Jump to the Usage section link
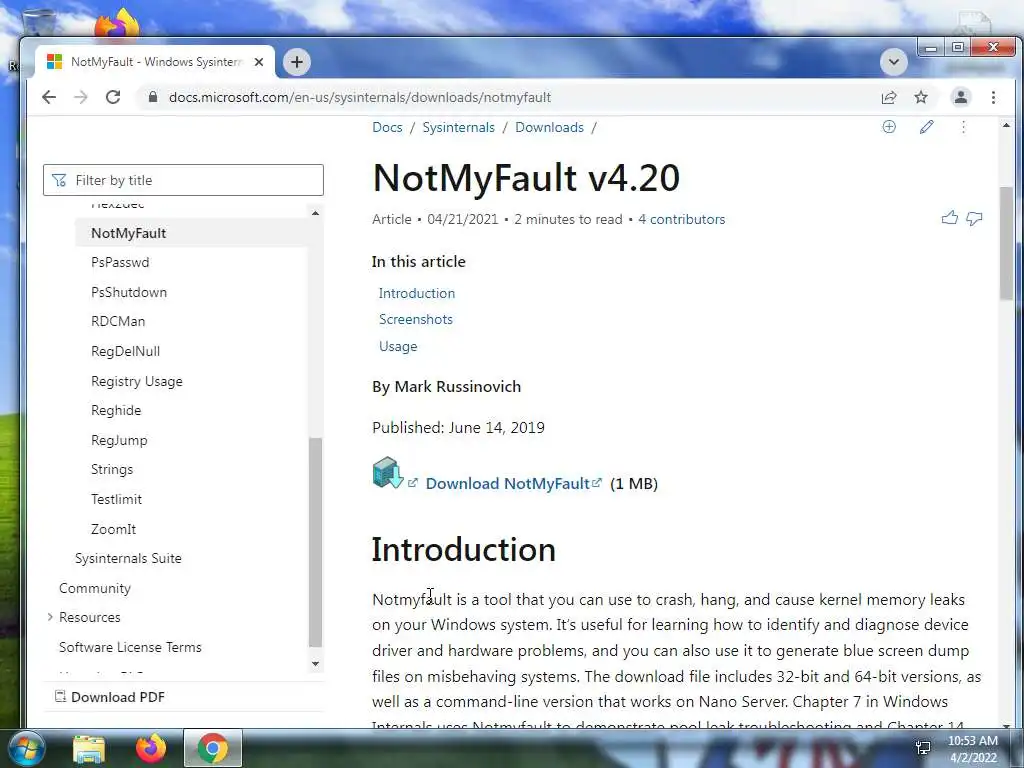Image resolution: width=1024 pixels, height=768 pixels. (x=398, y=346)
